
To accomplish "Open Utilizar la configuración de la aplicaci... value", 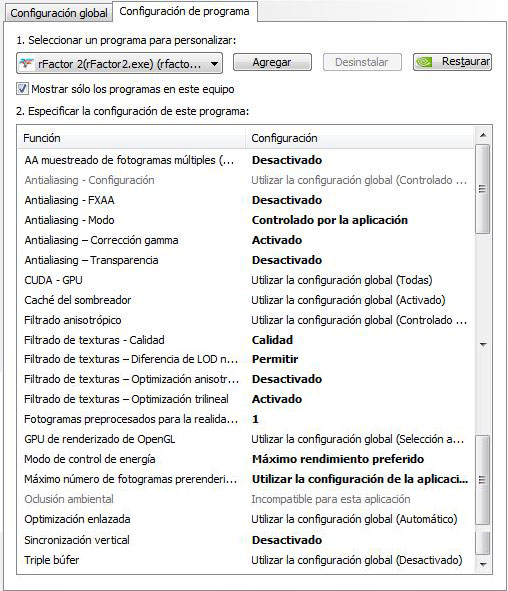I will click(360, 479).
